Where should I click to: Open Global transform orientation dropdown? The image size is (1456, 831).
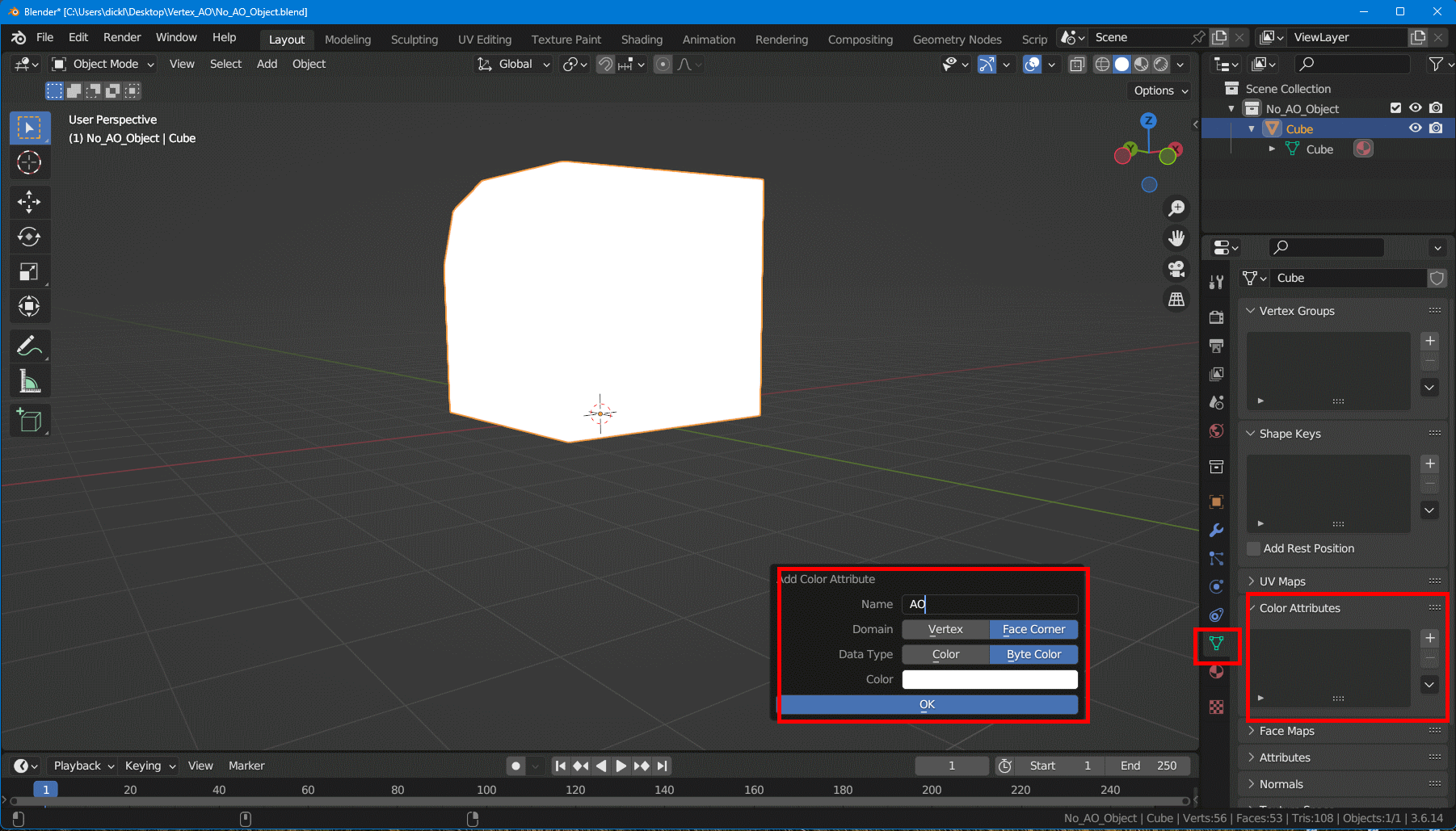point(514,64)
